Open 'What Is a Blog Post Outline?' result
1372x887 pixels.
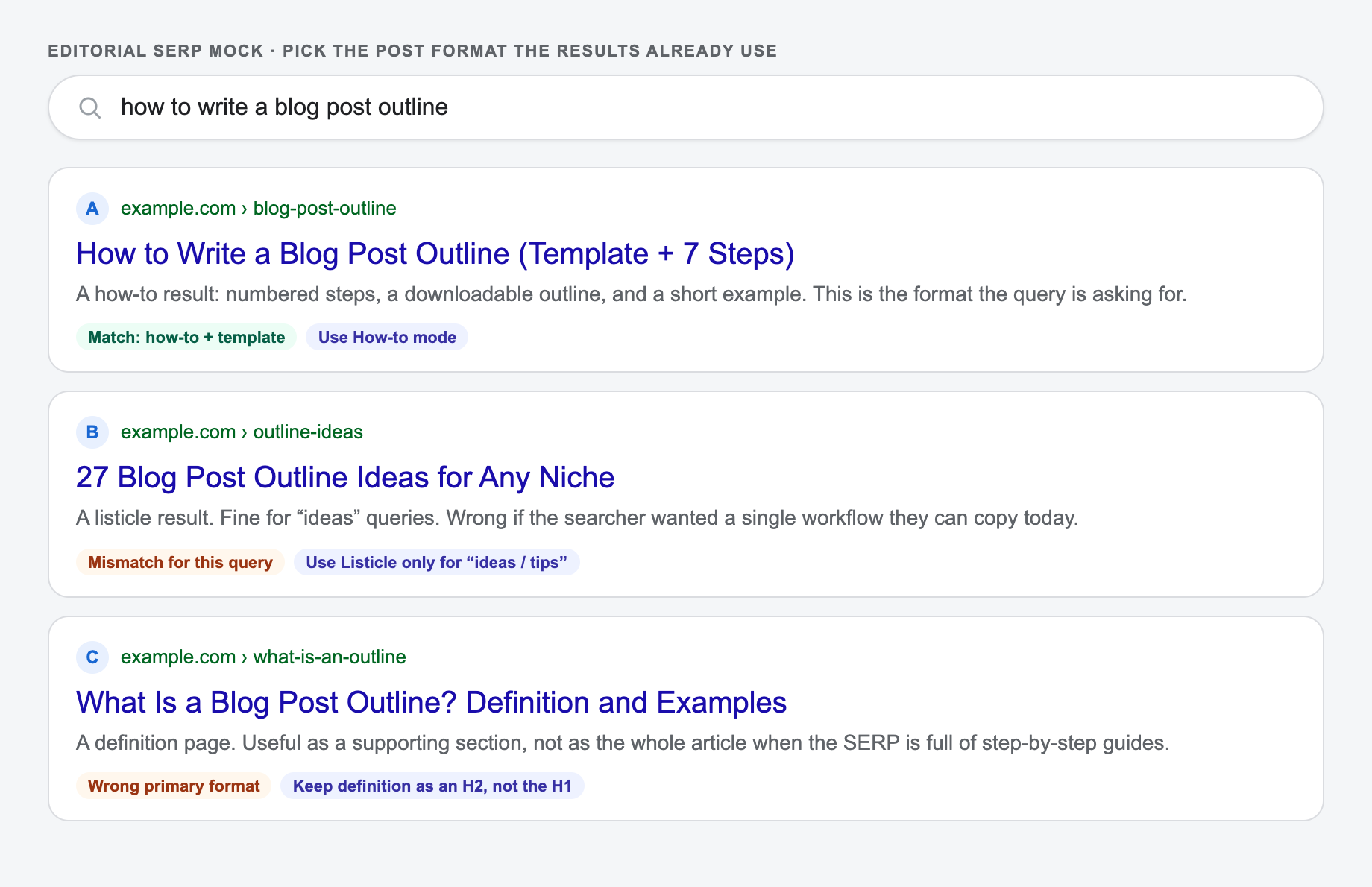point(432,702)
